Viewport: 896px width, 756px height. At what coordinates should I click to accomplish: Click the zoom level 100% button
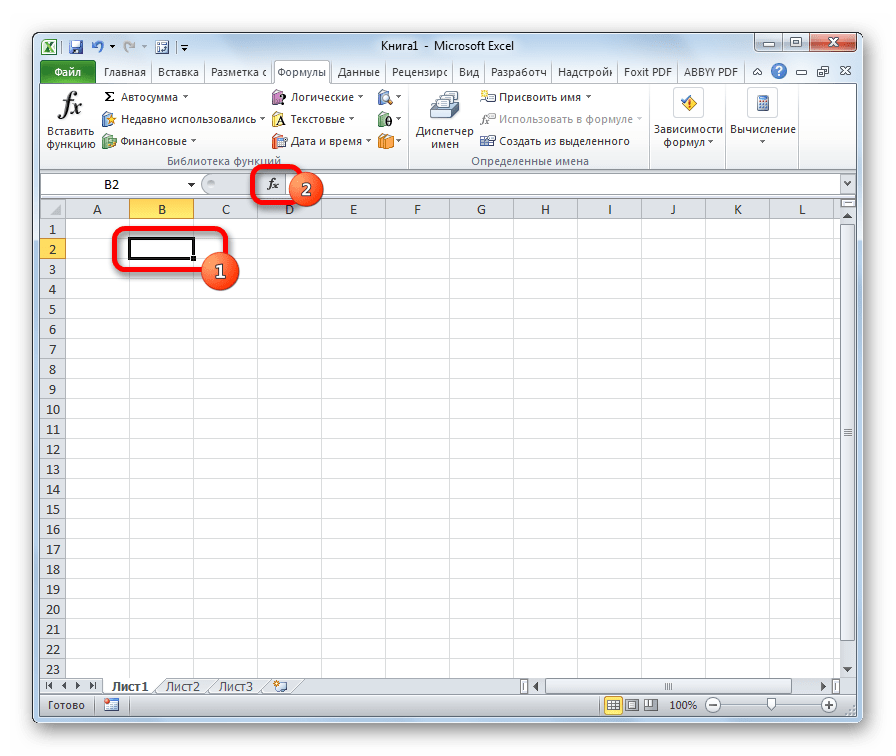(683, 705)
